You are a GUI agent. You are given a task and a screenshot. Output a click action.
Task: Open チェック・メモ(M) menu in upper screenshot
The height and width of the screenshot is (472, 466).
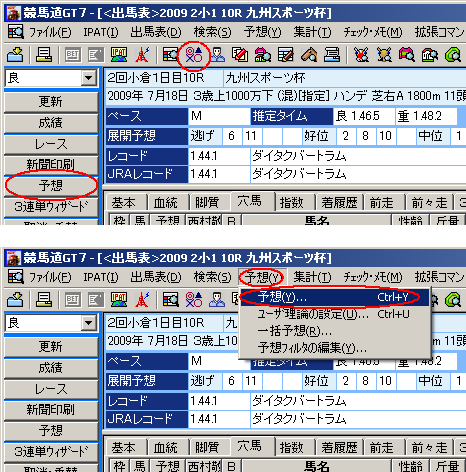pyautogui.click(x=373, y=32)
